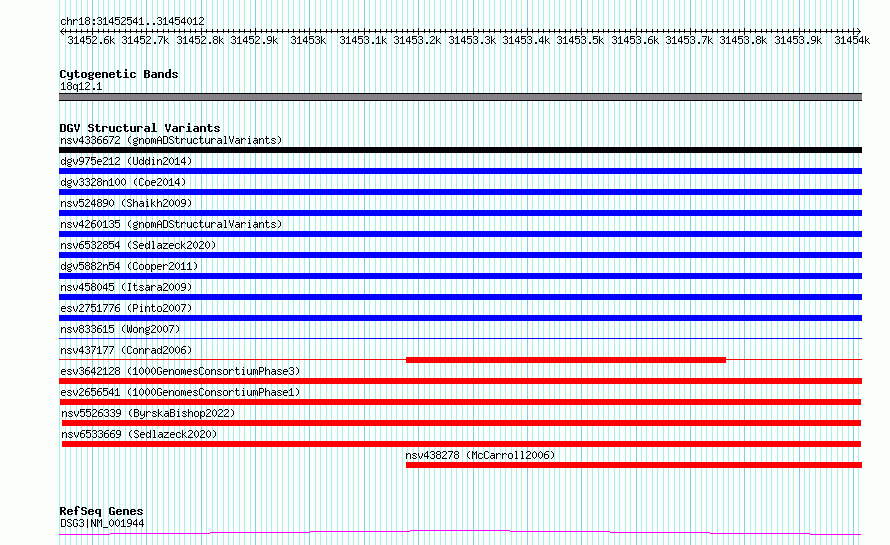890x545 pixels.
Task: Select the gray 18q12.1 cytogenetic band bar
Action: click(x=460, y=97)
